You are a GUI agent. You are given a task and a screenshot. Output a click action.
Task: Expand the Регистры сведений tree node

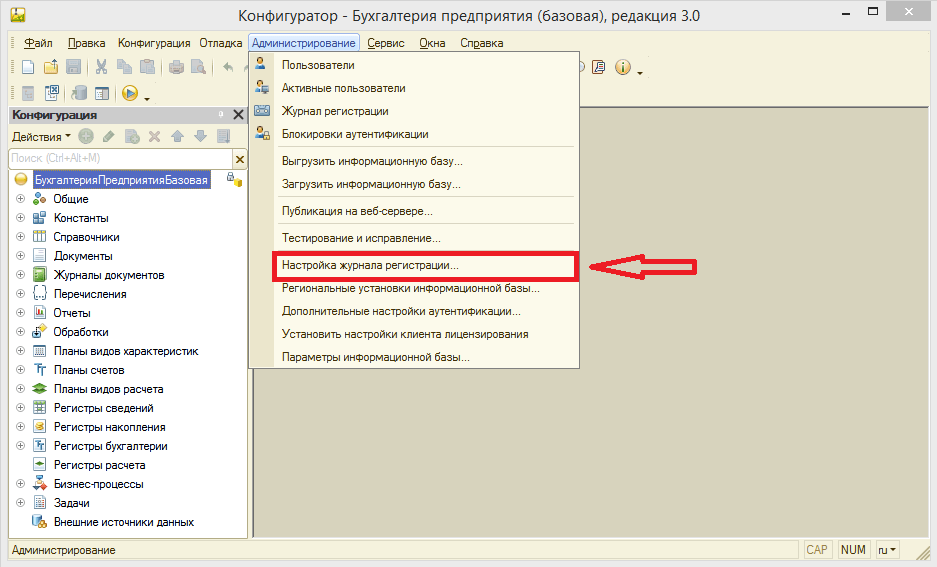tap(20, 408)
